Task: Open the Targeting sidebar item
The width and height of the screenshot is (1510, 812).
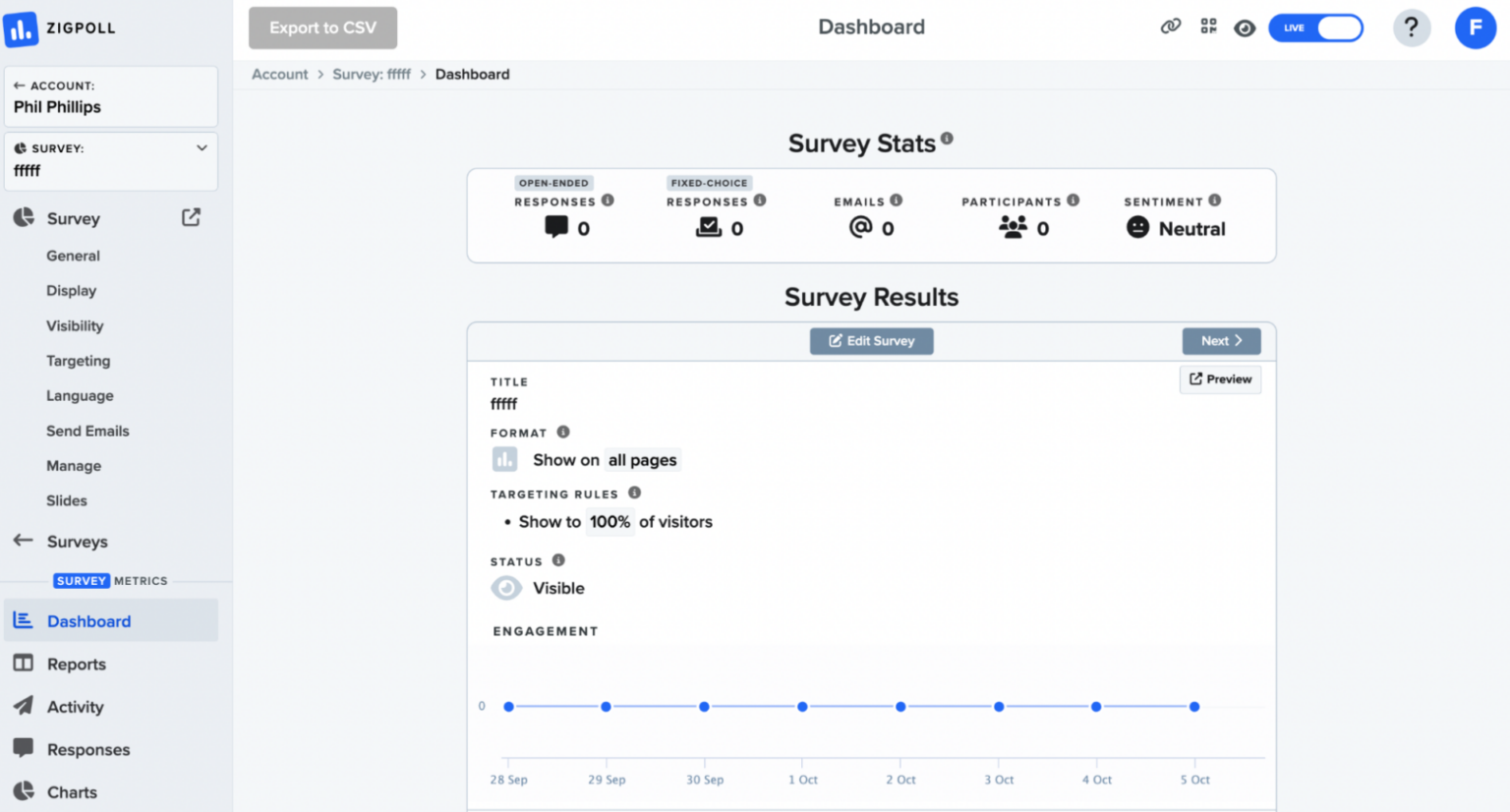Action: coord(78,361)
